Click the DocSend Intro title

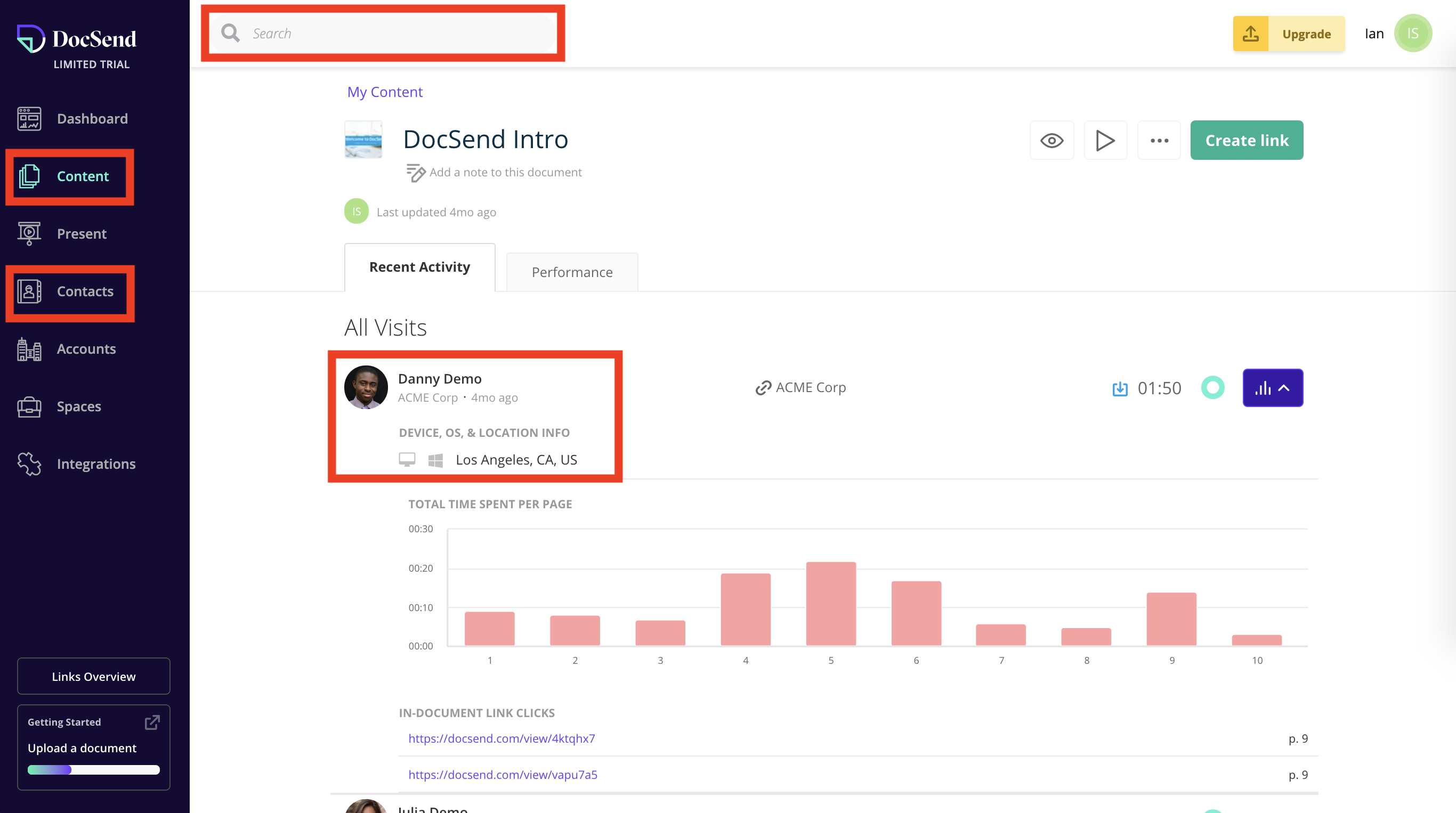[486, 139]
